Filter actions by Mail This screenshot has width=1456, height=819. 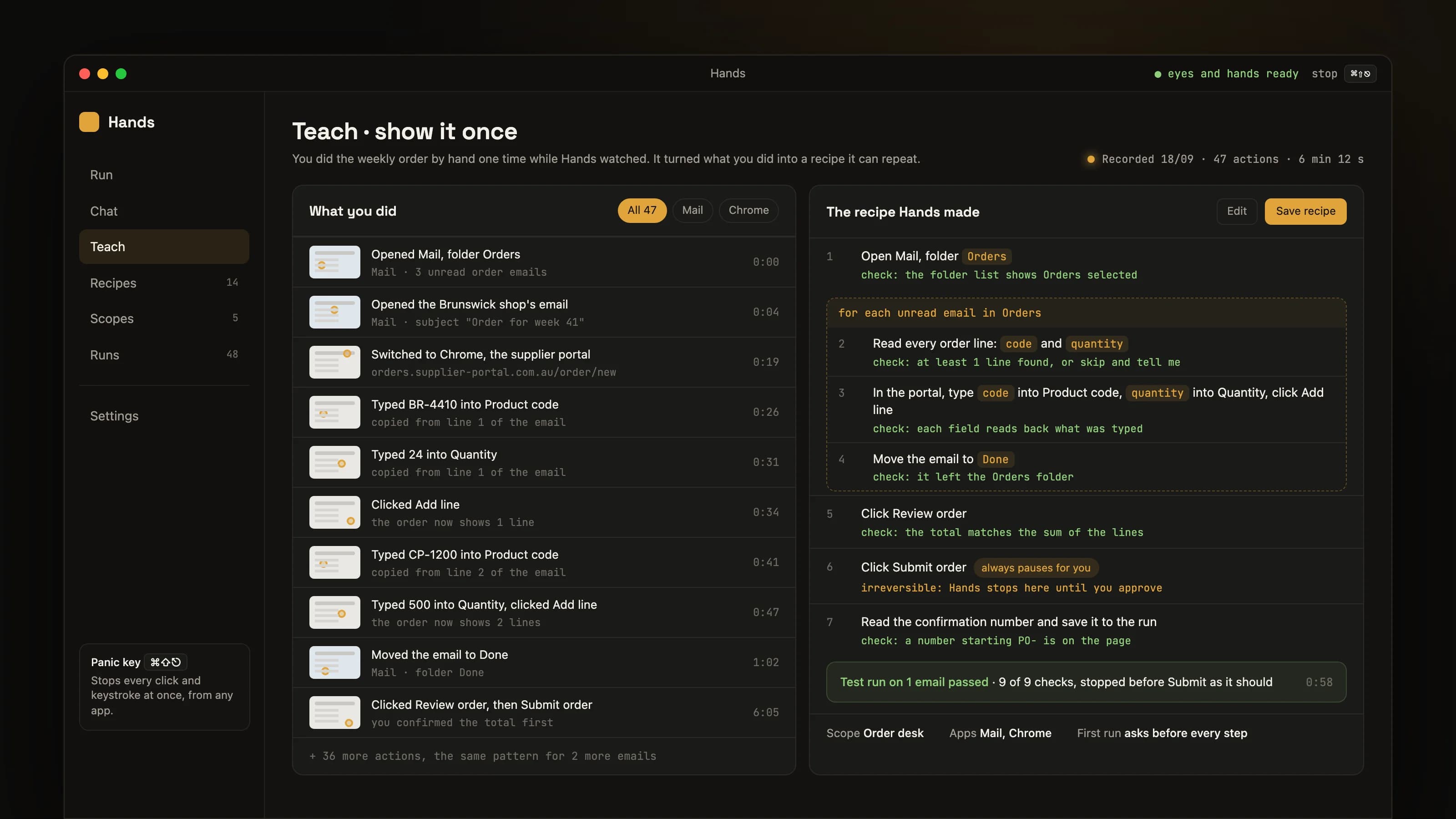click(x=693, y=210)
